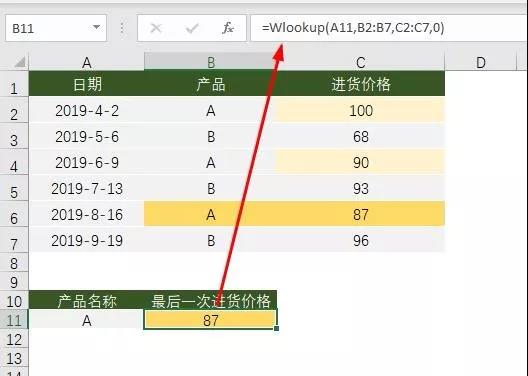This screenshot has width=528, height=376.
Task: Select row 2 header
Action: tap(14, 110)
